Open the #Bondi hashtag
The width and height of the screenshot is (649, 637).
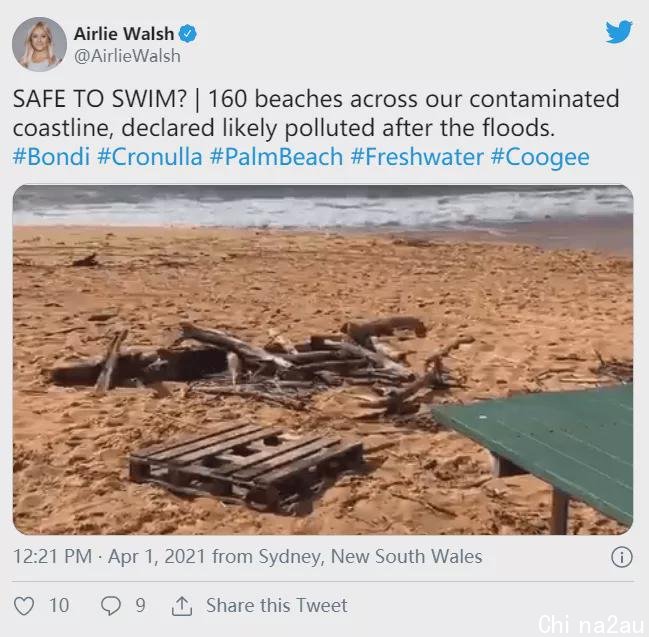point(51,156)
